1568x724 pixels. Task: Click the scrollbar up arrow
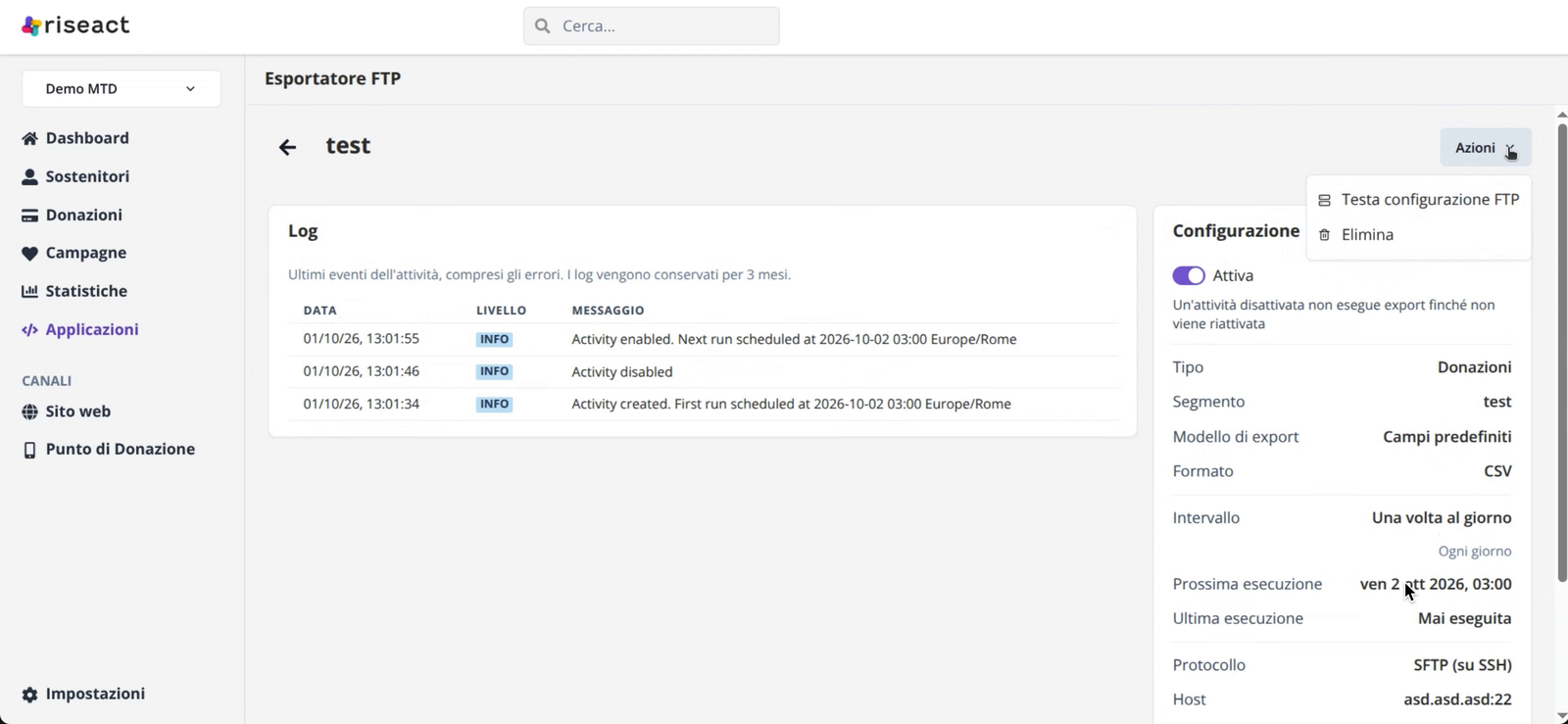(1562, 115)
